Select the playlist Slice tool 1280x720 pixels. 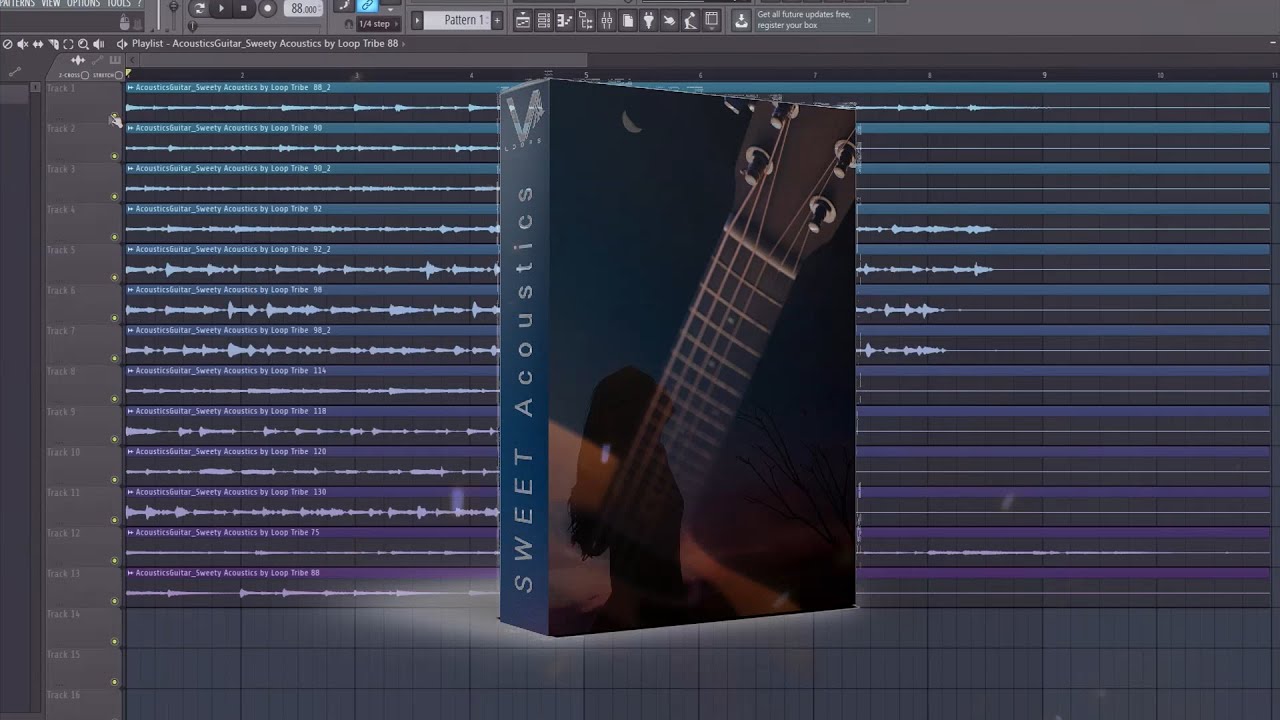coord(54,44)
